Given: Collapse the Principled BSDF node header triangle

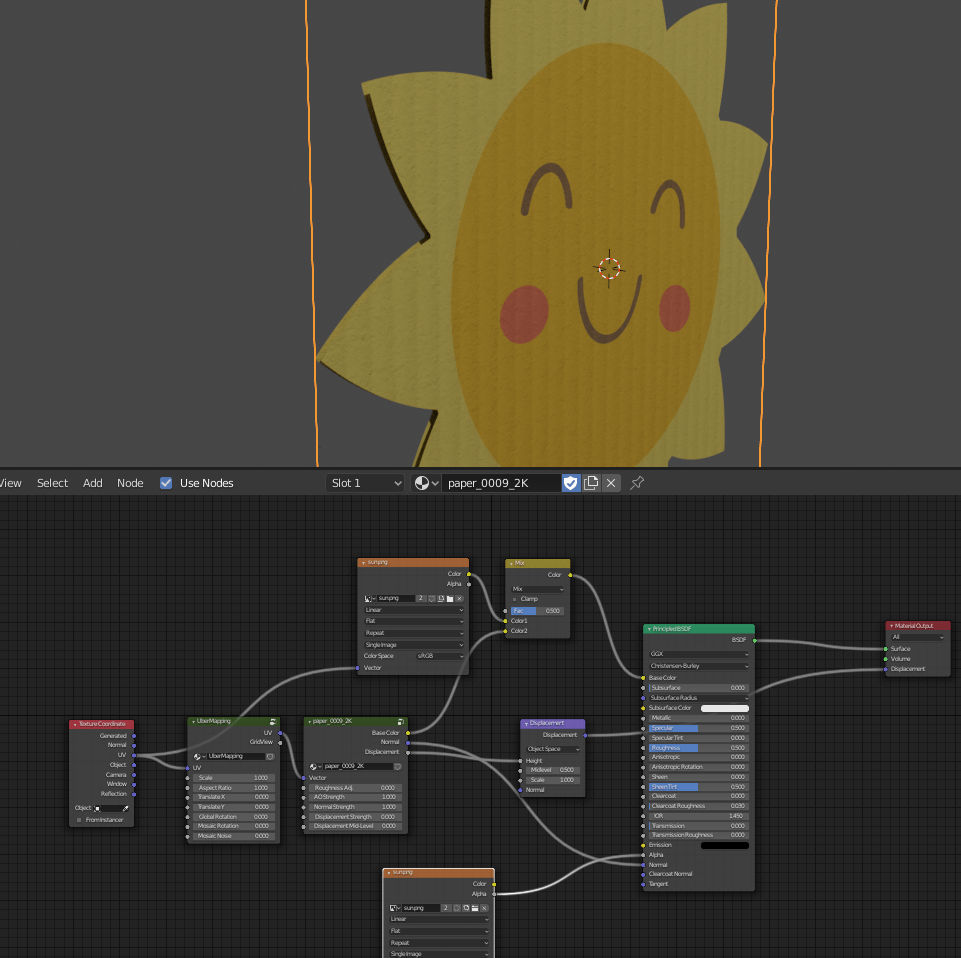Looking at the screenshot, I should [651, 630].
